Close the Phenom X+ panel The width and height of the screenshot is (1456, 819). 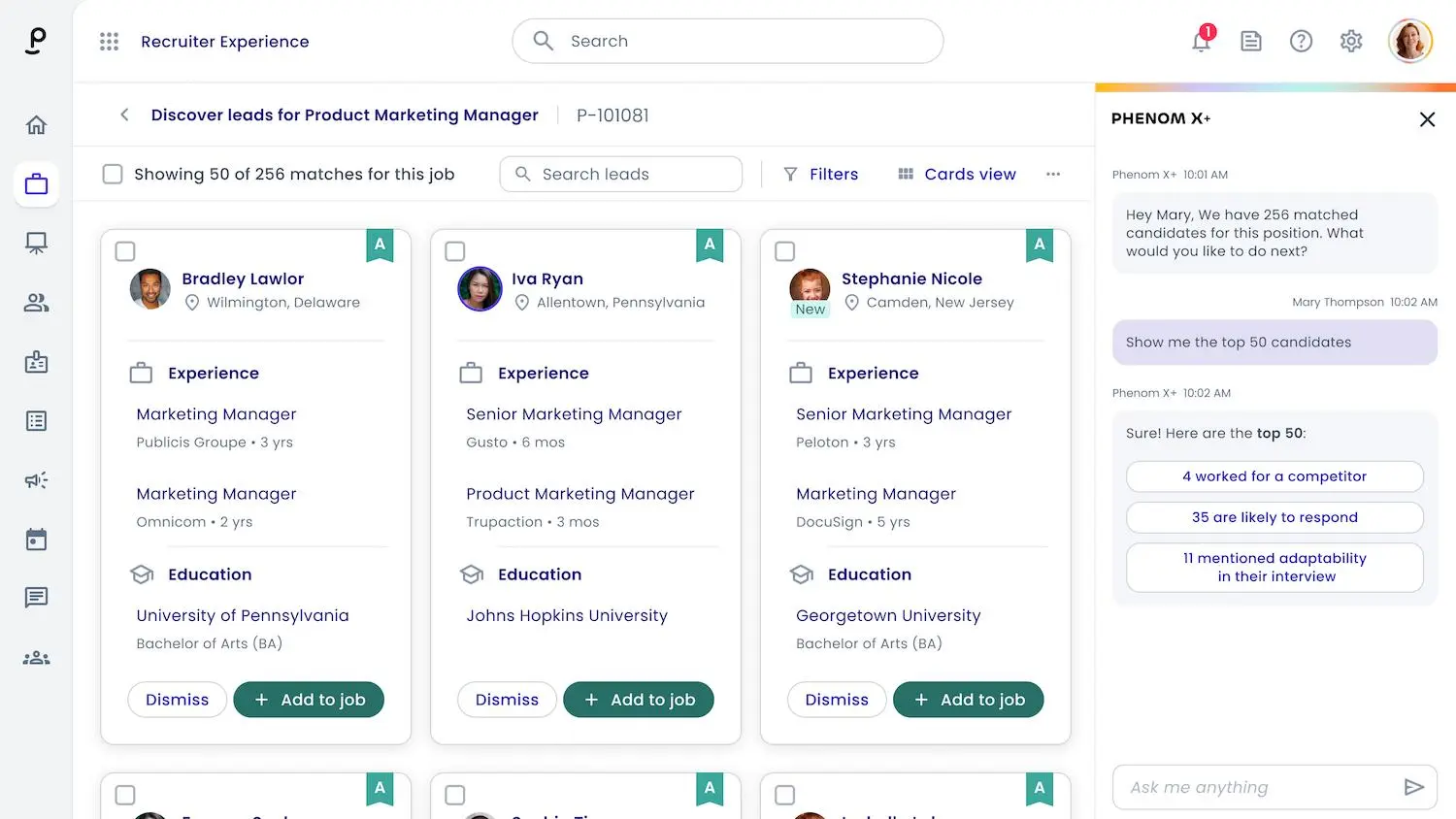coord(1427,119)
